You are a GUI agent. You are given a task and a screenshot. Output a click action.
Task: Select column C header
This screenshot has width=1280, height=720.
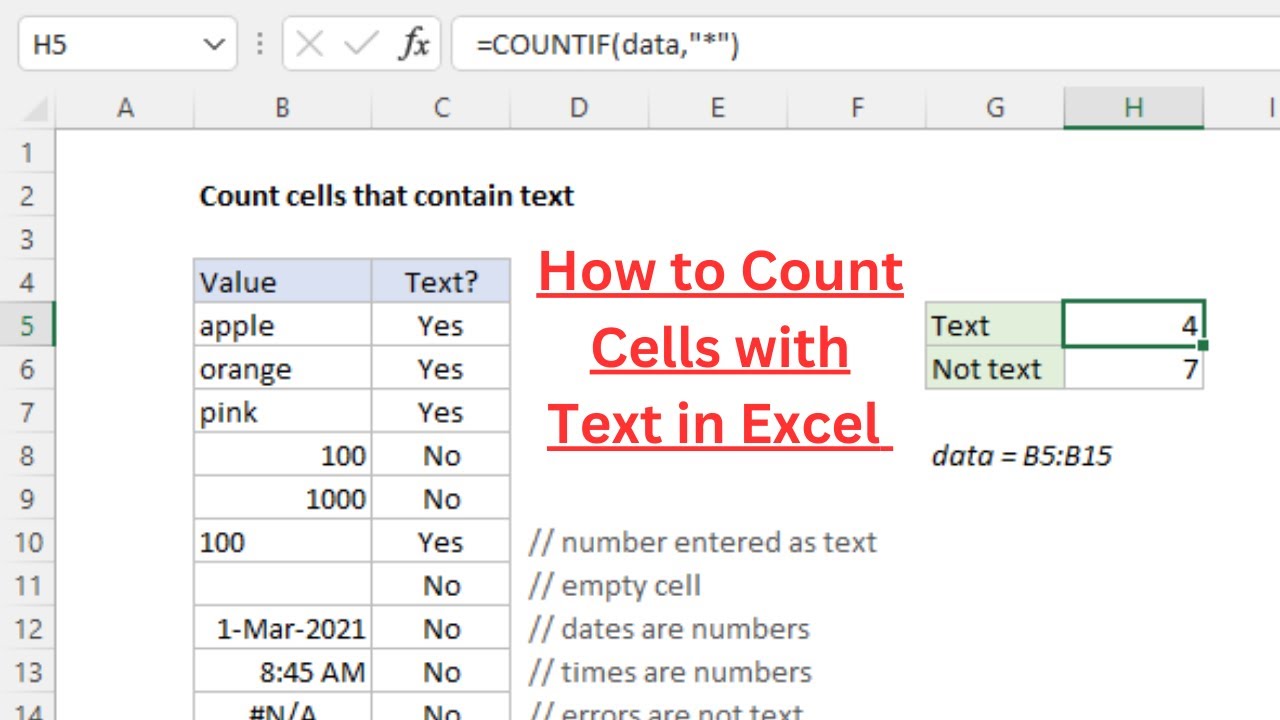[442, 108]
